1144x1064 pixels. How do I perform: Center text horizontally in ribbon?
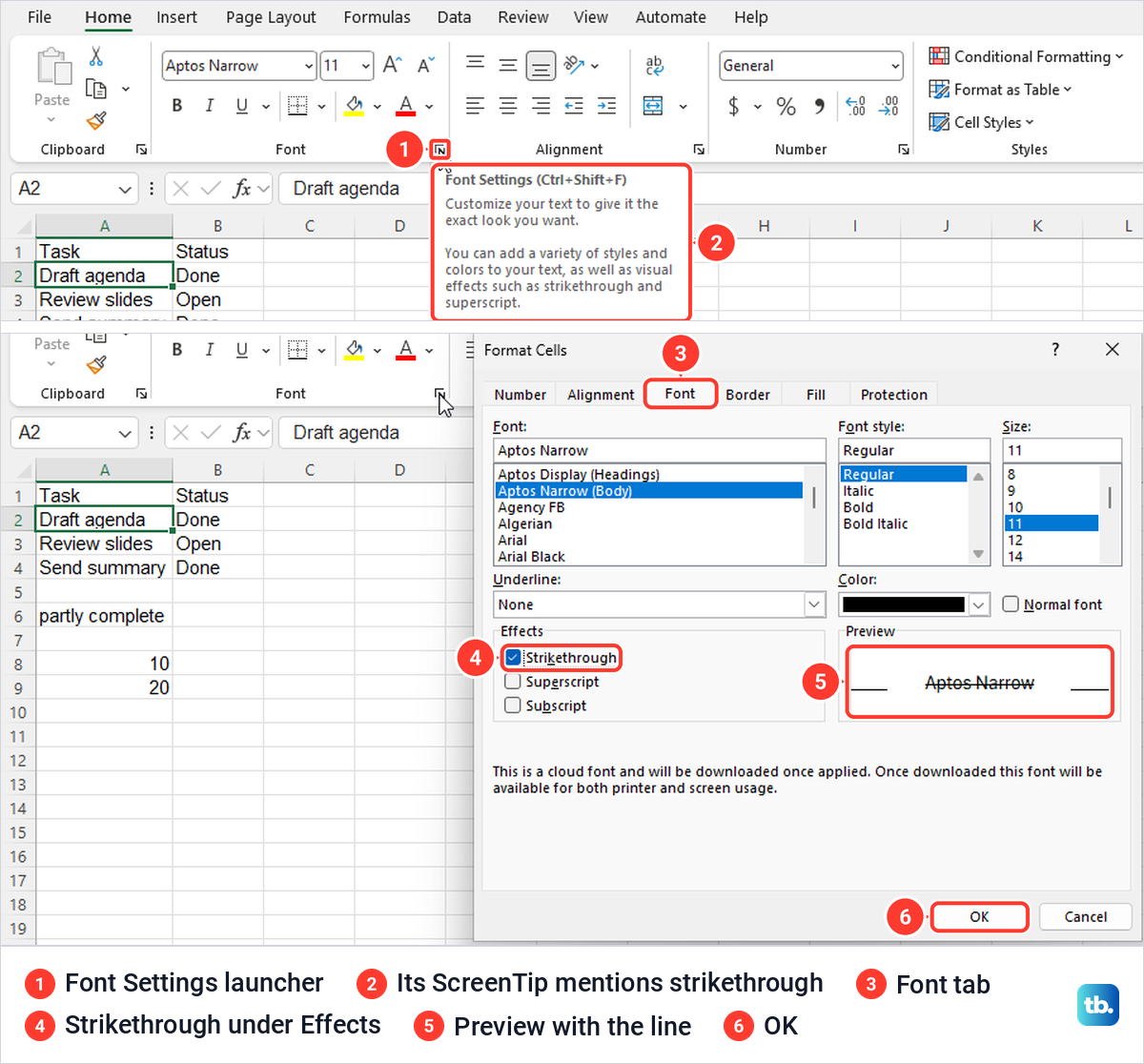pyautogui.click(x=508, y=106)
